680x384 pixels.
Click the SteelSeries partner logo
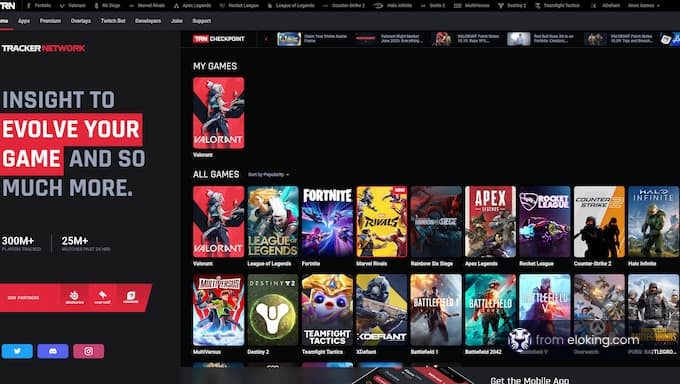(x=74, y=297)
